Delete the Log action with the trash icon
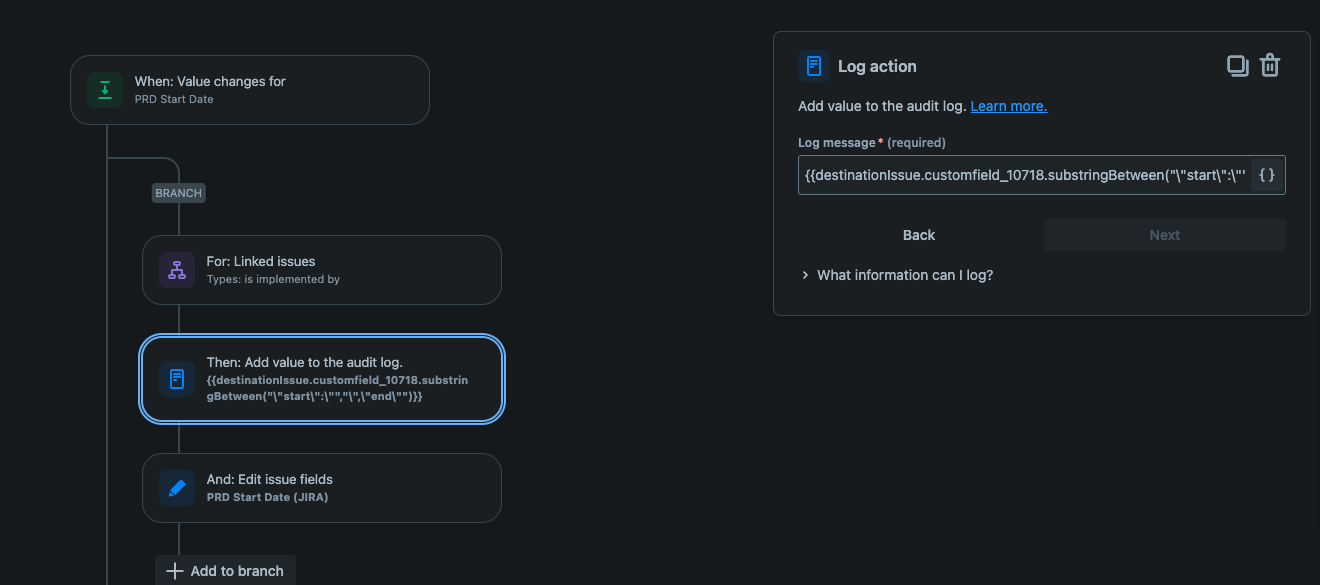This screenshot has width=1320, height=585. (x=1270, y=64)
